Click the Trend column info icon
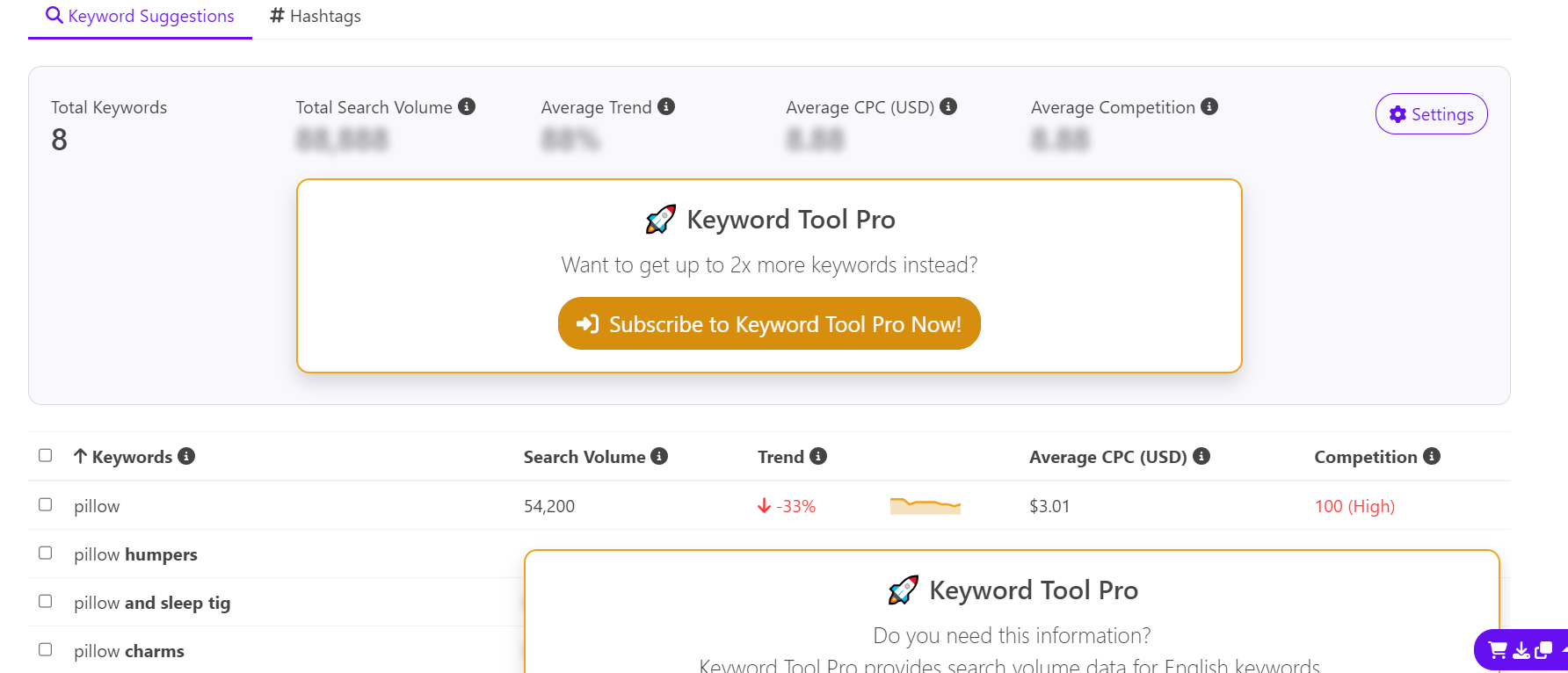Screen dimensions: 1568x673 tap(818, 456)
